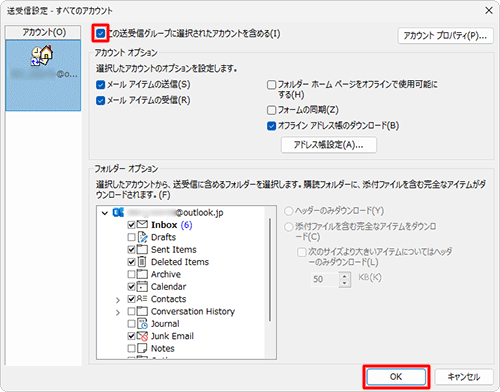Click the 50 KB size input field
The width and height of the screenshot is (500, 392).
[325, 279]
